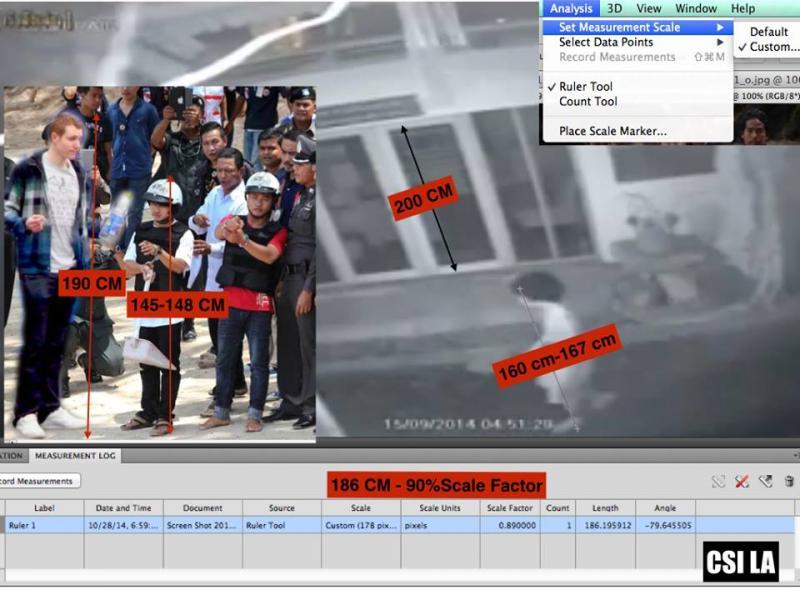Screen dimensions: 800x600
Task: Switch to the Measurement Log tab
Action: [76, 456]
